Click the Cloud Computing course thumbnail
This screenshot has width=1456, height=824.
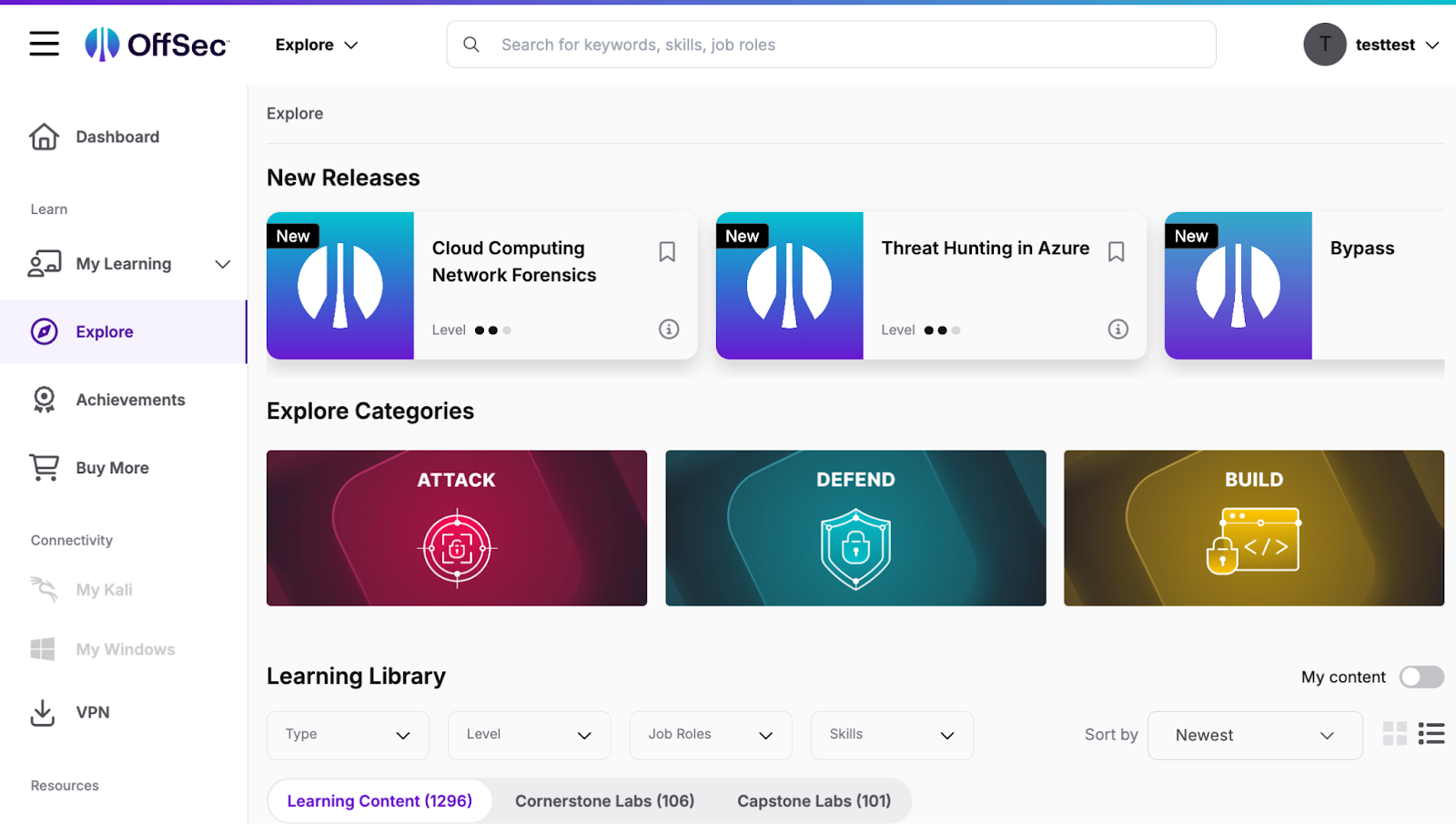(340, 286)
